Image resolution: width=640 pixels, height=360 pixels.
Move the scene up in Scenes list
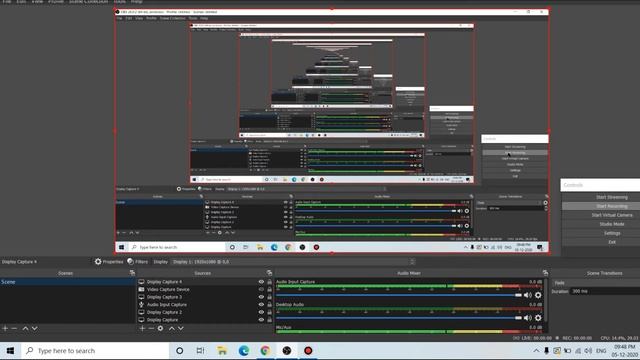[x=25, y=328]
